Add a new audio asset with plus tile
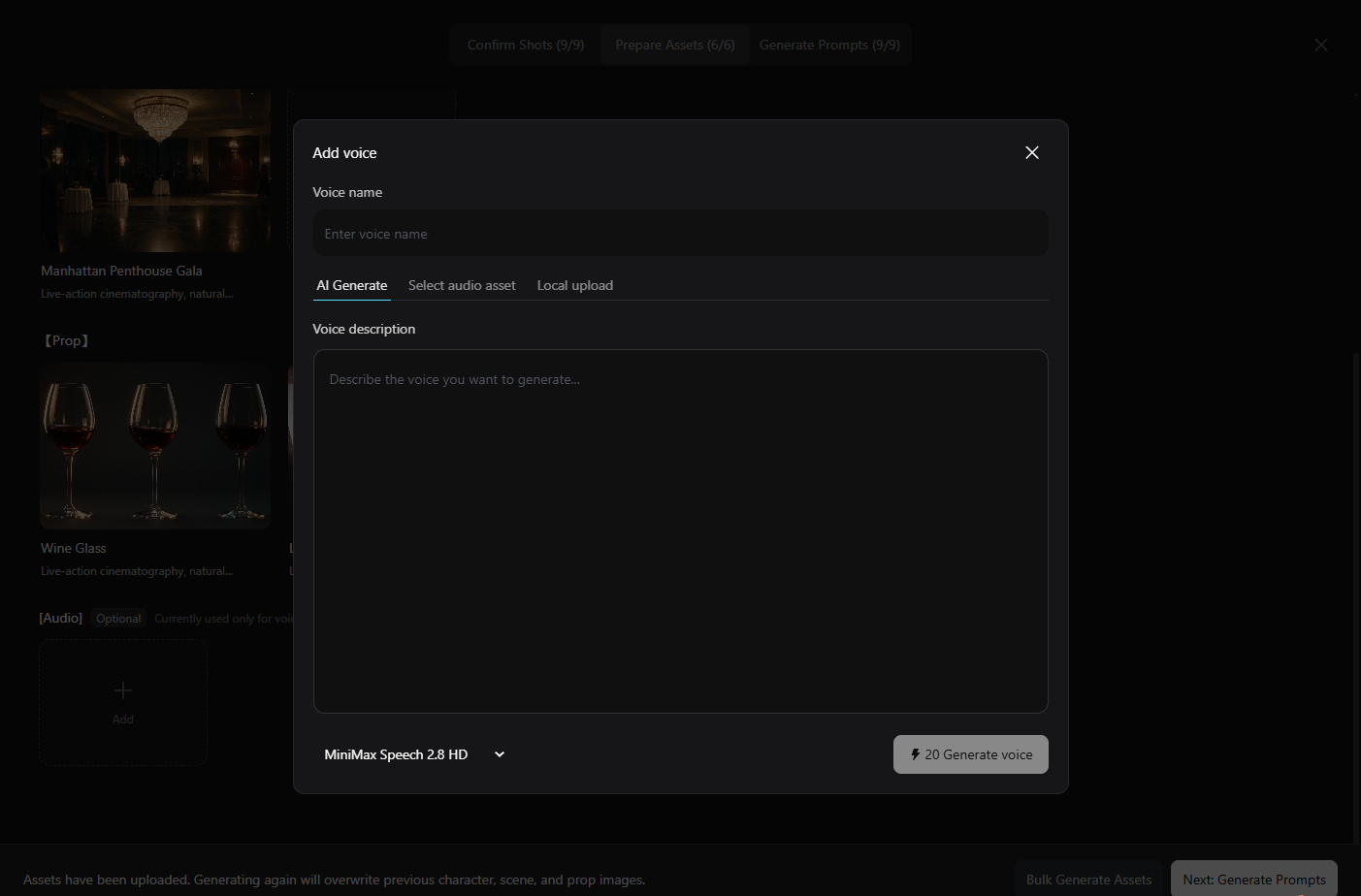The image size is (1361, 896). [123, 702]
